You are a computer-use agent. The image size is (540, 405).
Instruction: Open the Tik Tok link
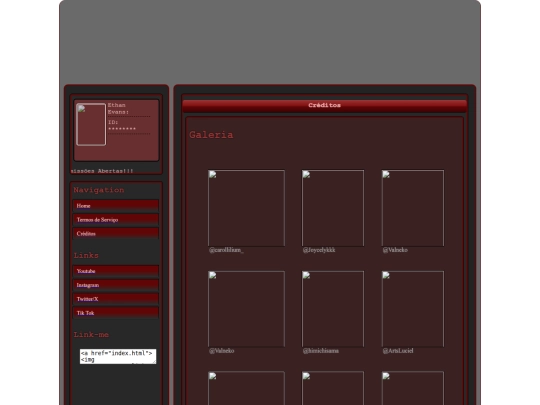116,313
